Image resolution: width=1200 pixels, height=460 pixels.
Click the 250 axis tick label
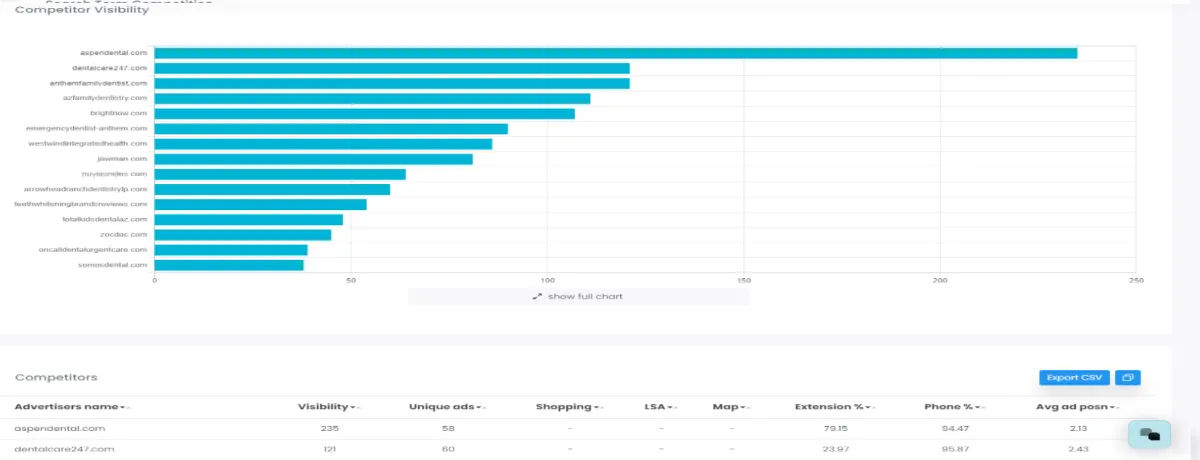[1136, 280]
